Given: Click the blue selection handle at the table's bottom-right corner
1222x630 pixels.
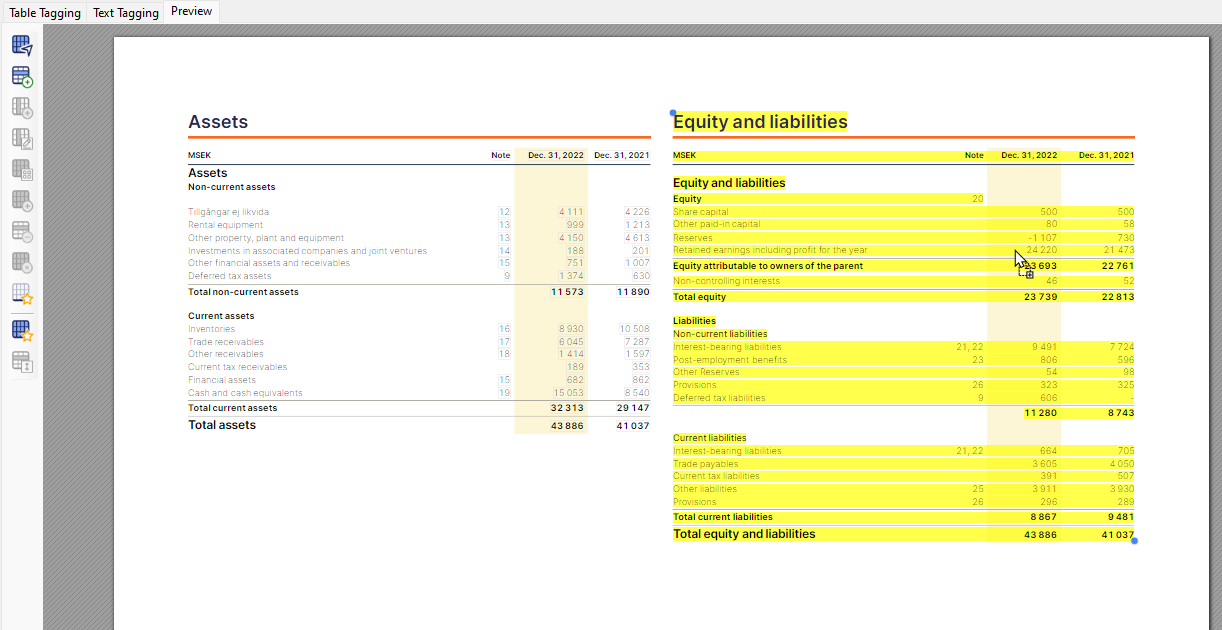Looking at the screenshot, I should [1134, 541].
